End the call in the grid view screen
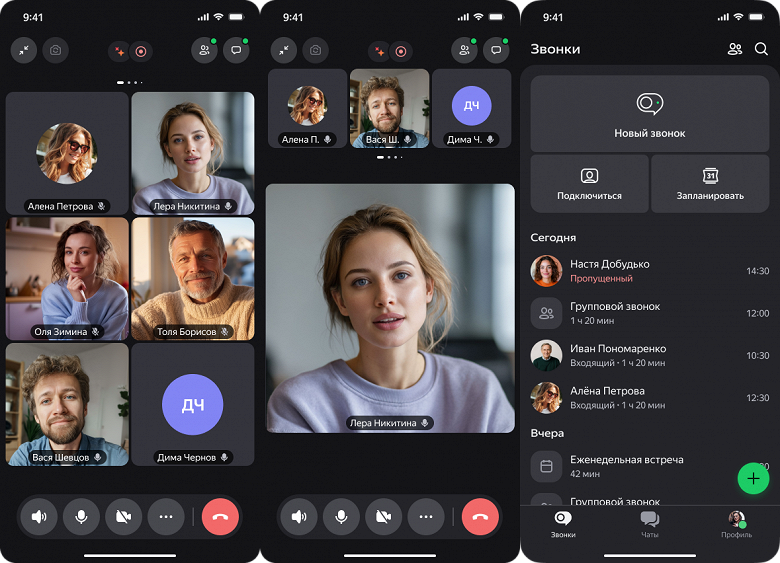780x563 pixels. pyautogui.click(x=220, y=517)
